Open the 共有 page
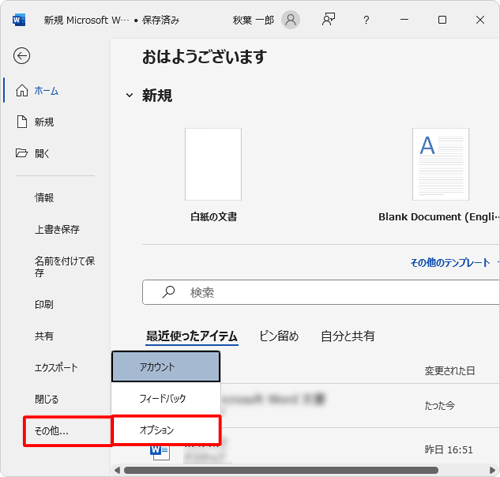Viewport: 500px width, 477px height. (44, 336)
